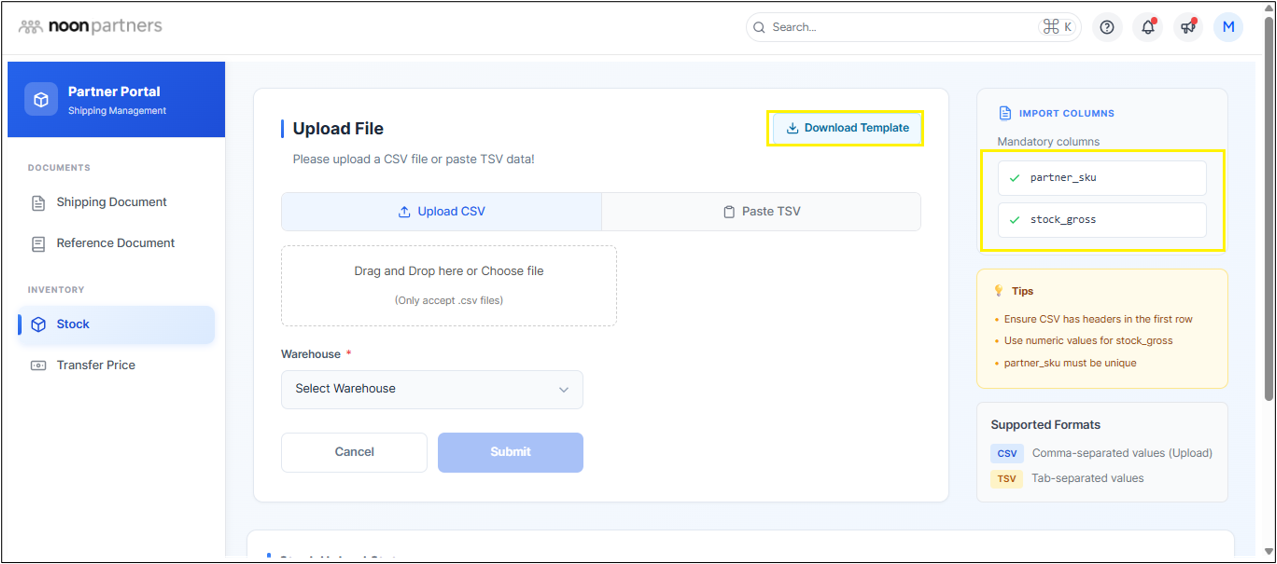Expand the Select Warehouse dropdown
The image size is (1277, 564).
(x=431, y=389)
